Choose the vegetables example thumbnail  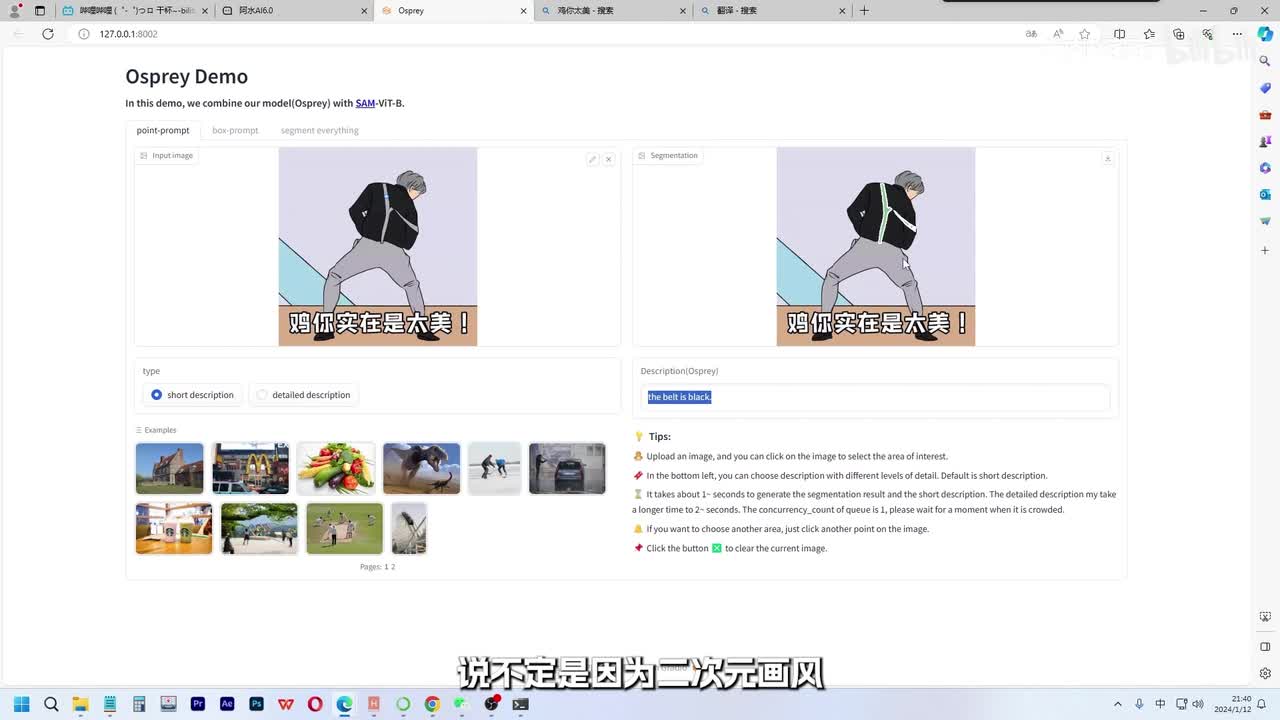[x=336, y=468]
